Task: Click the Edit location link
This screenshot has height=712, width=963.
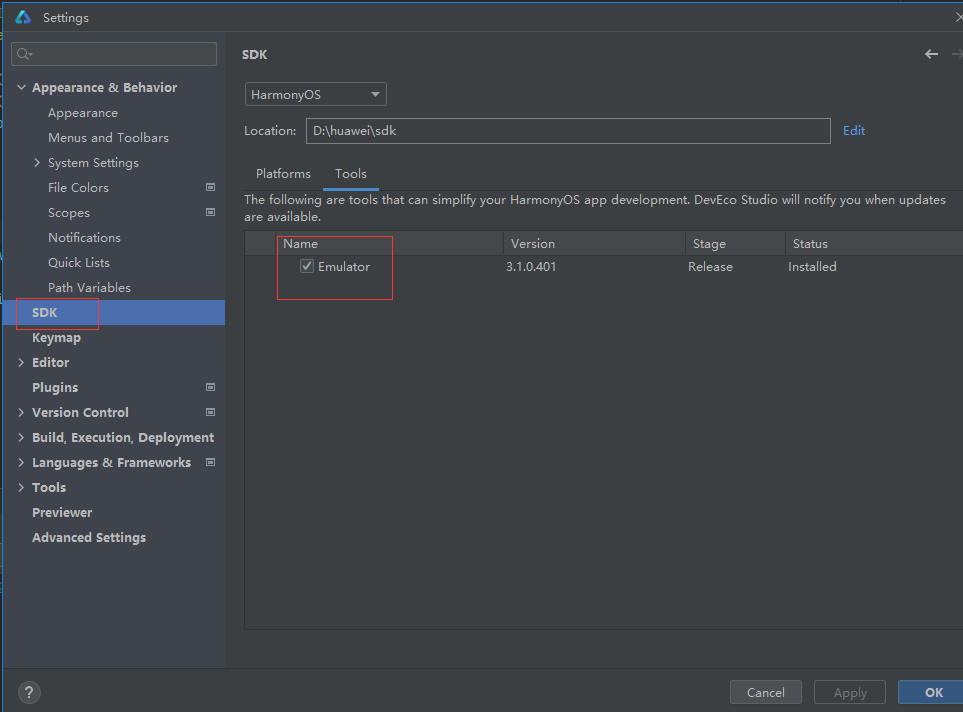Action: coord(853,131)
